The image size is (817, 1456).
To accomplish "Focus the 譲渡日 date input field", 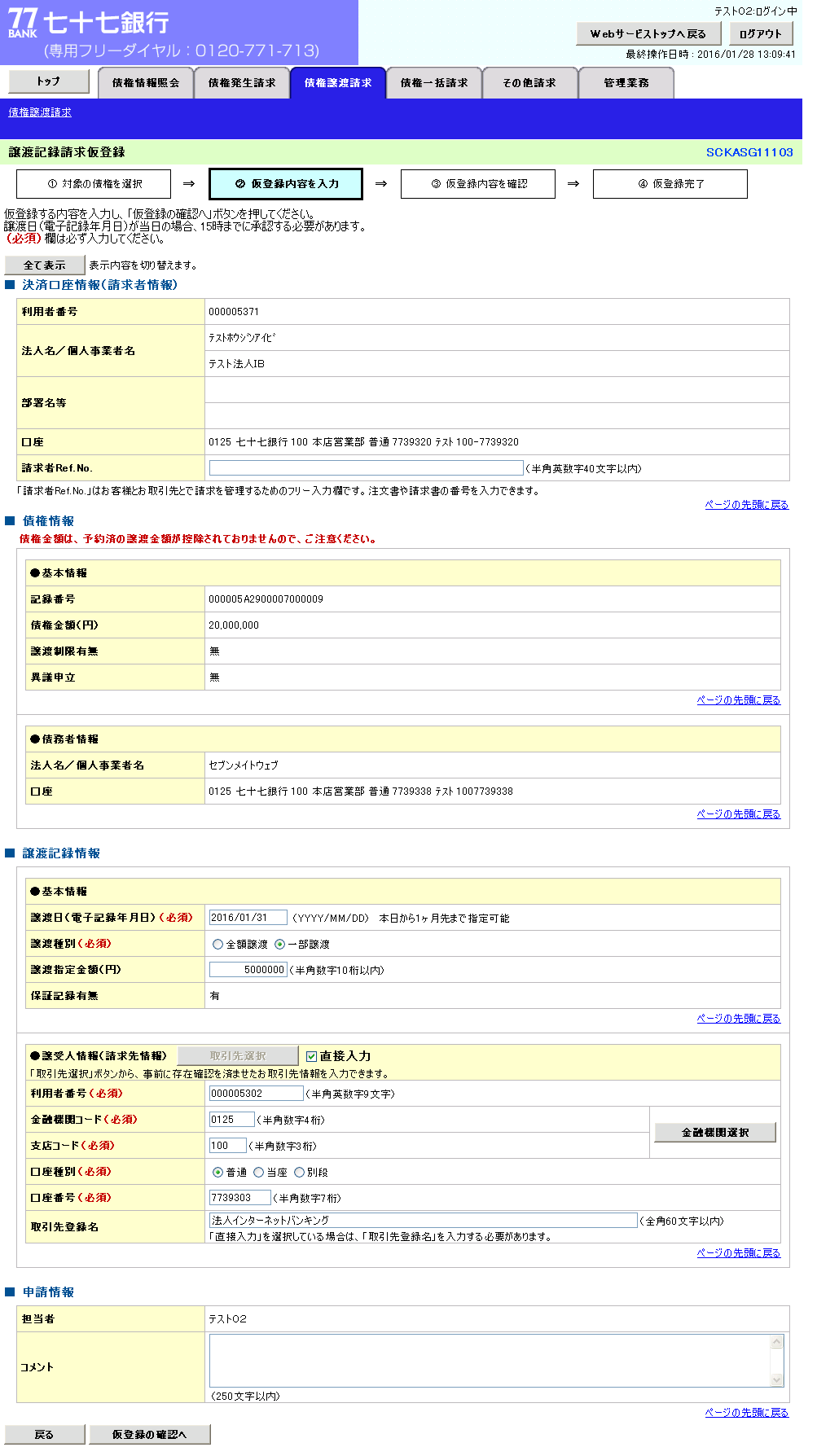I will coord(248,918).
